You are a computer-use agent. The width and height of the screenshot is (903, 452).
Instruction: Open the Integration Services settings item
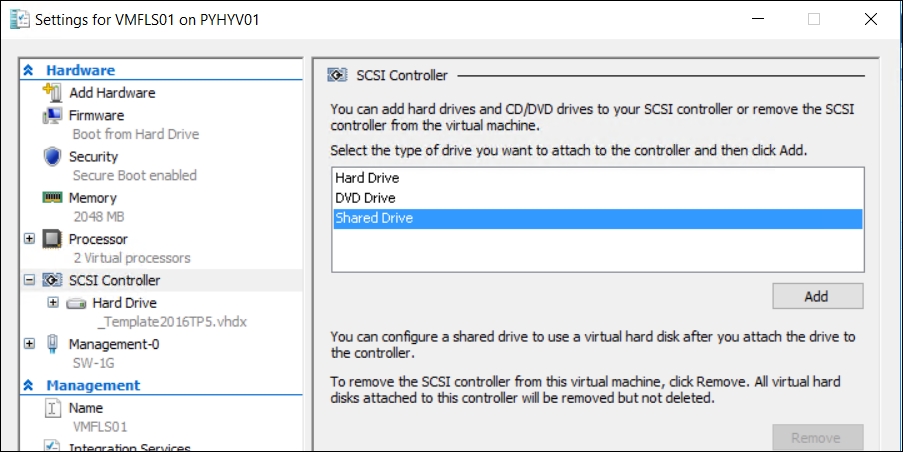click(130, 447)
